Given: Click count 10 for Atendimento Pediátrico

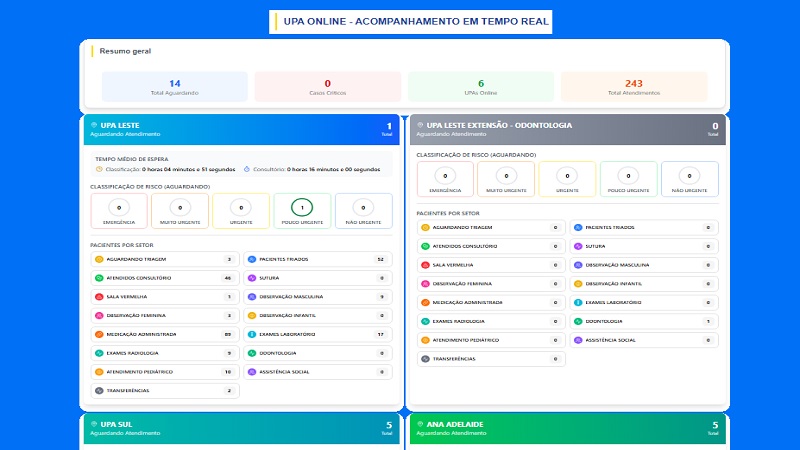Looking at the screenshot, I should [x=228, y=372].
